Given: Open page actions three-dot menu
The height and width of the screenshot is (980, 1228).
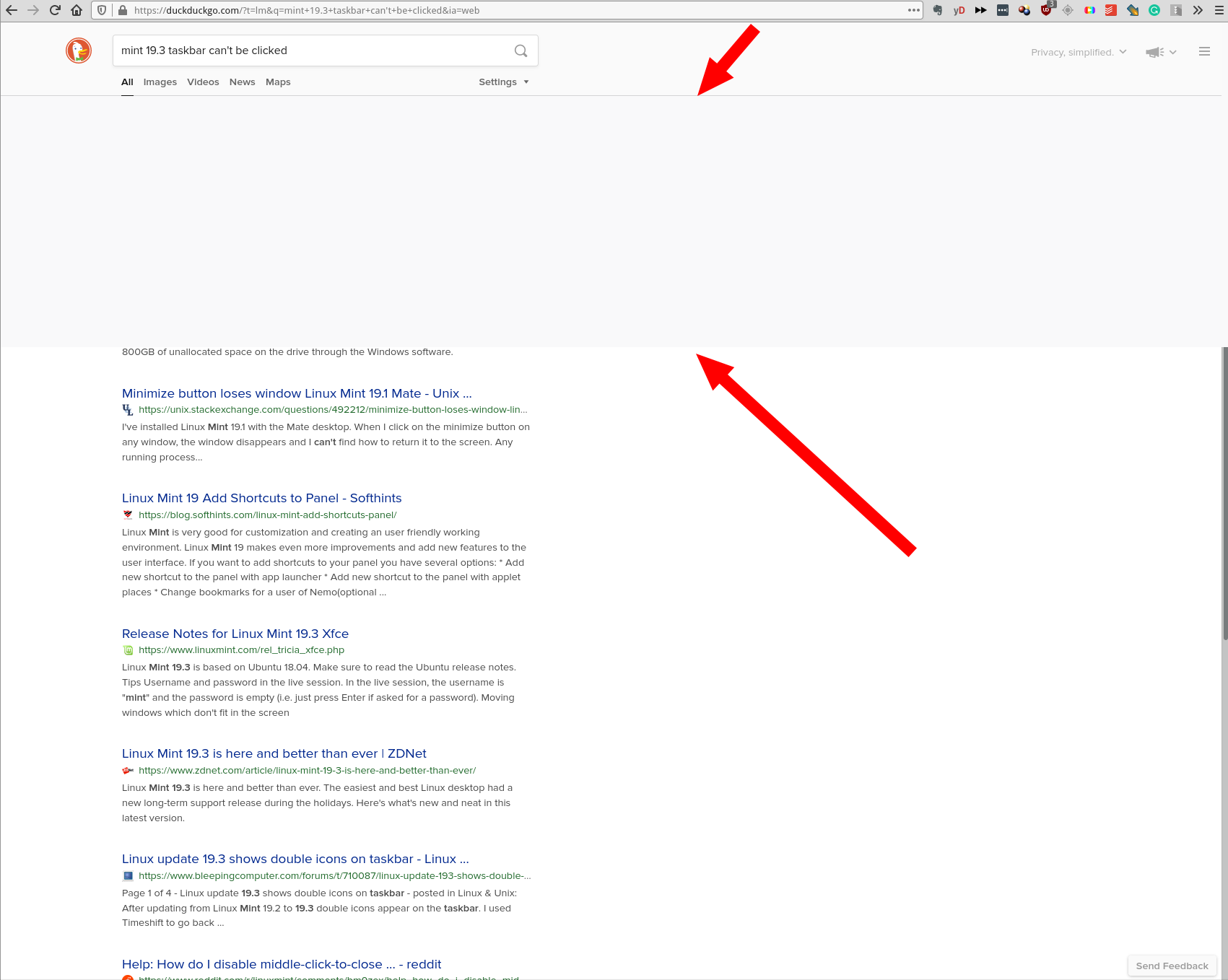Looking at the screenshot, I should 914,10.
